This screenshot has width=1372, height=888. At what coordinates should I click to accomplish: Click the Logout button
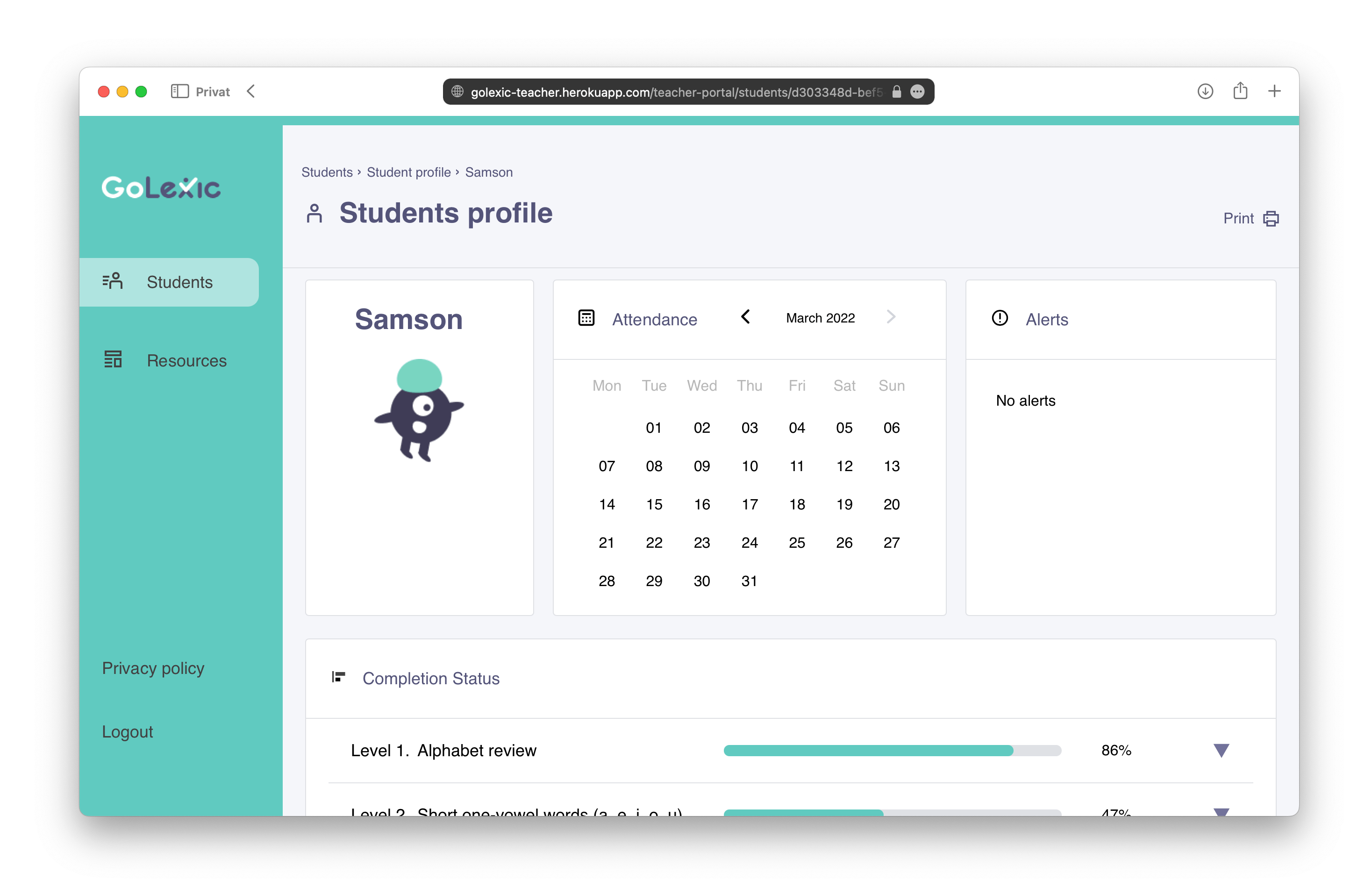pos(128,730)
